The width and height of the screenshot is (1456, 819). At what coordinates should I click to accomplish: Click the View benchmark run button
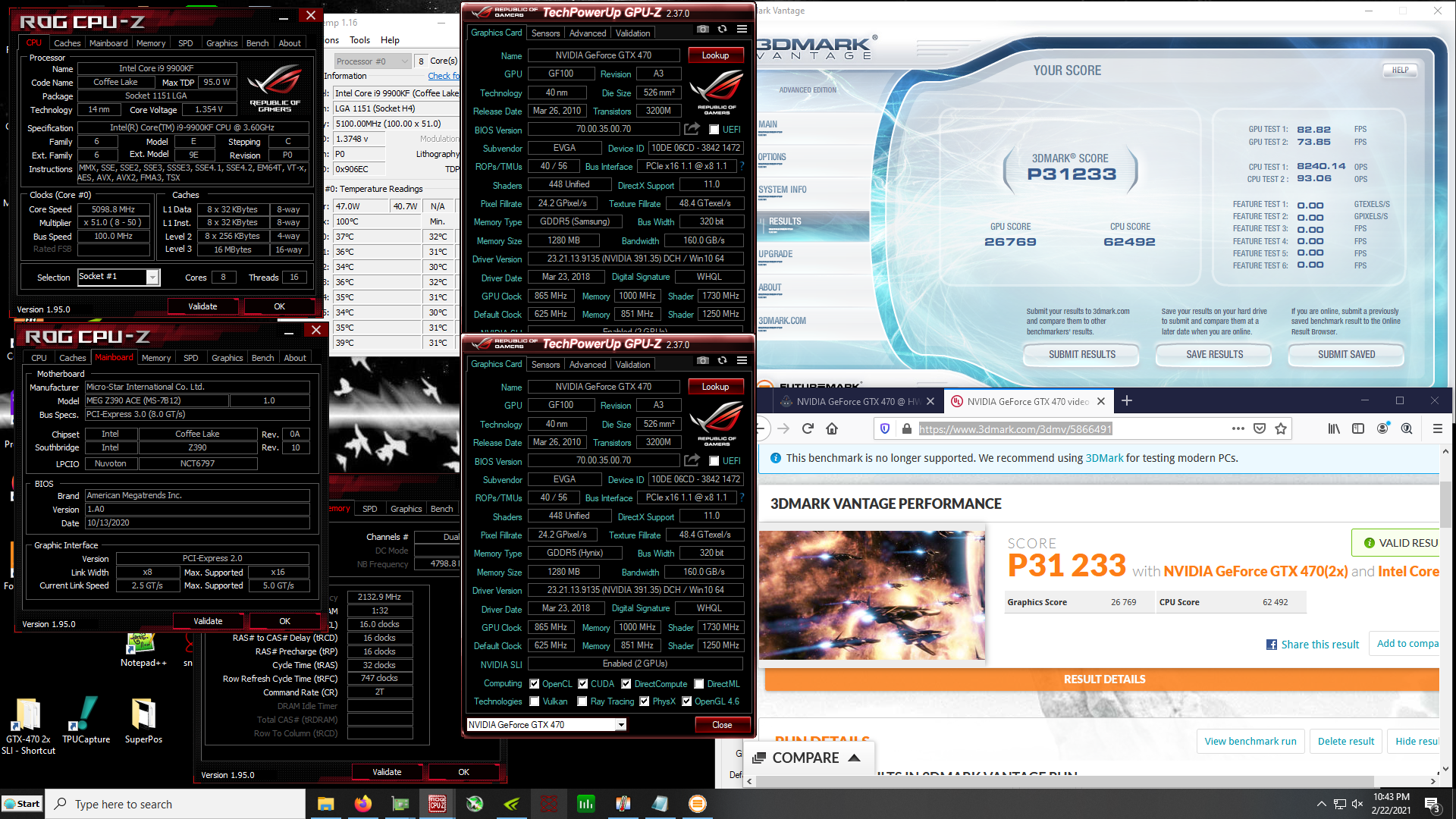point(1250,741)
